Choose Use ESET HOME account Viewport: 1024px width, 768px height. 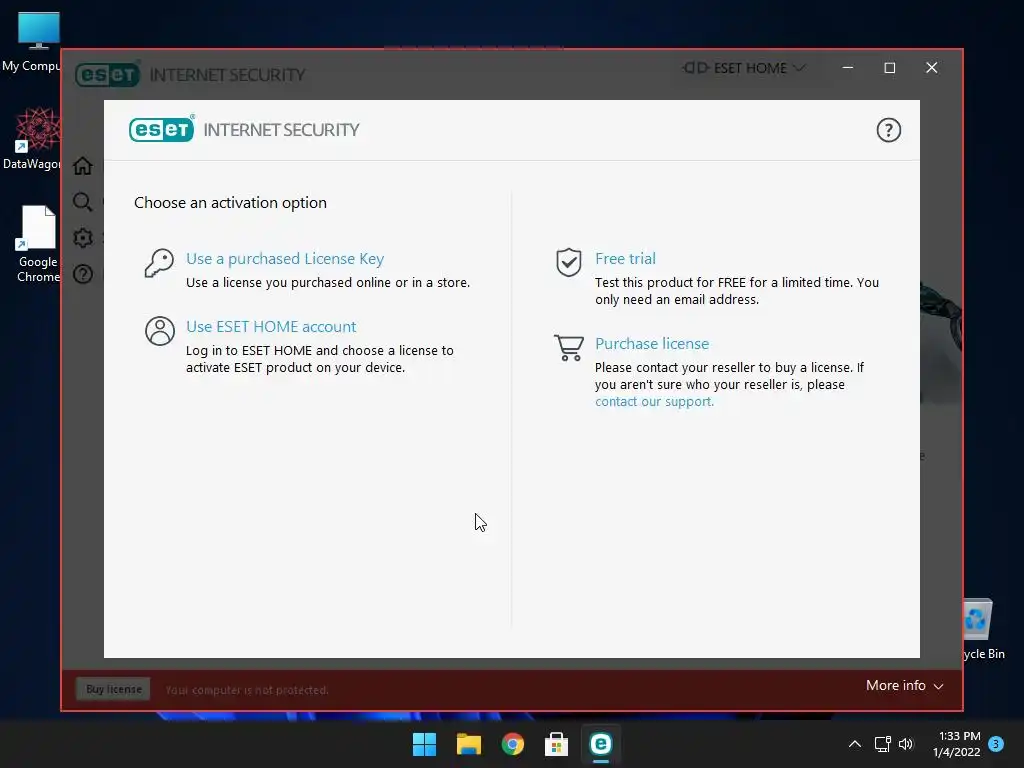pos(271,327)
